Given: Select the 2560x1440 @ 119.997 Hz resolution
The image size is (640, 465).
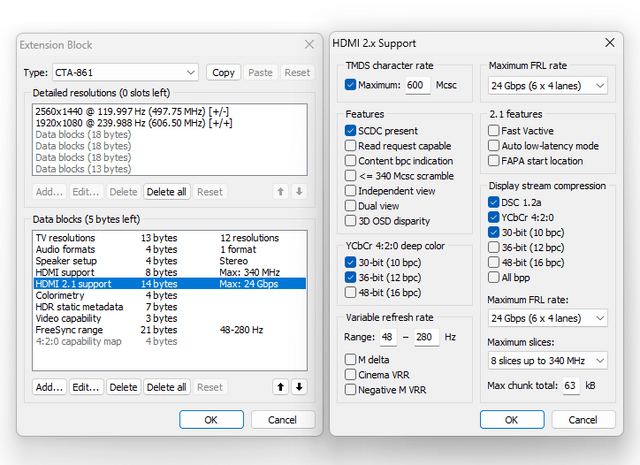Looking at the screenshot, I should pos(169,111).
